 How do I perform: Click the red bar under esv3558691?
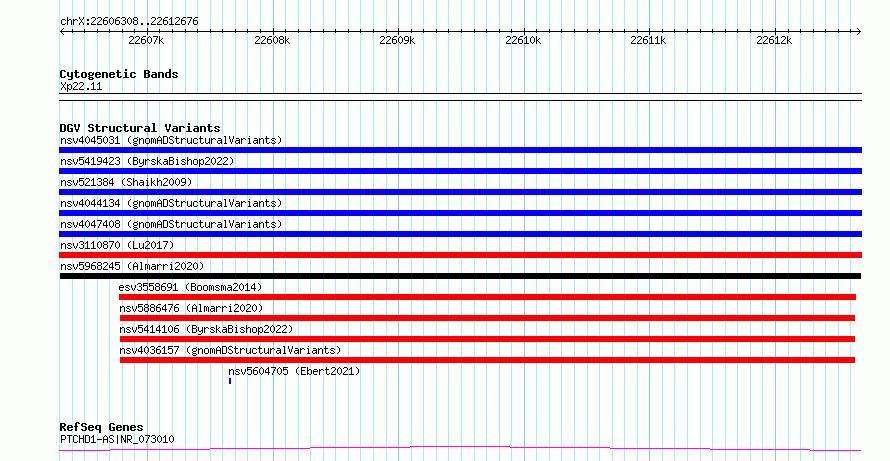click(x=487, y=297)
